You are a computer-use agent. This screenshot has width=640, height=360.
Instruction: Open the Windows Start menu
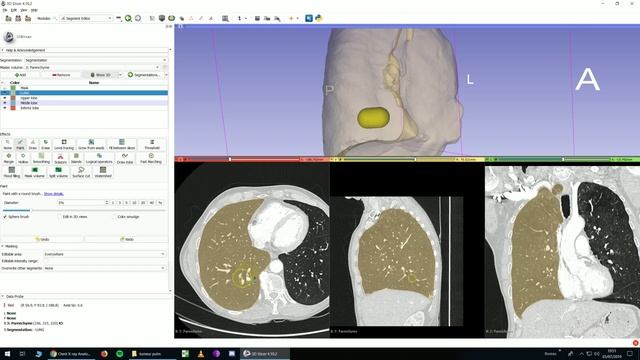7,353
